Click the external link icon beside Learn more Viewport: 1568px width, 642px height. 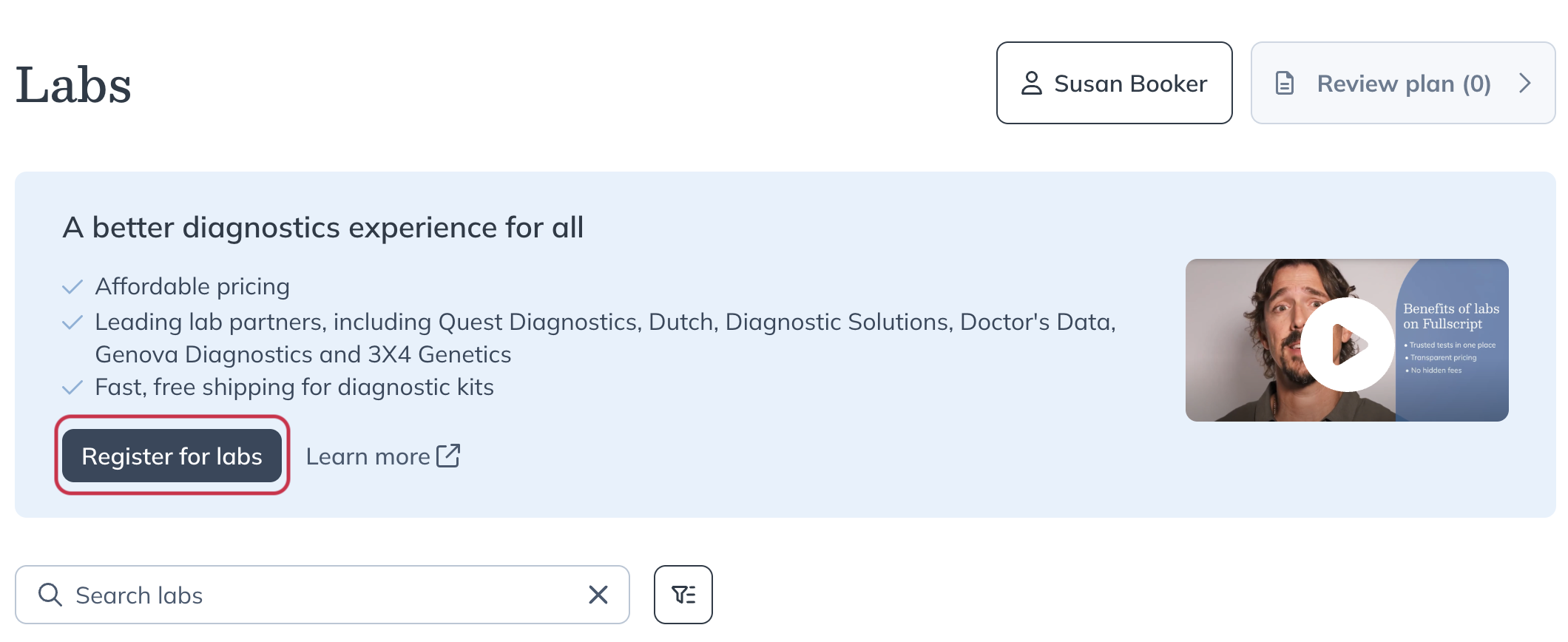pyautogui.click(x=448, y=456)
